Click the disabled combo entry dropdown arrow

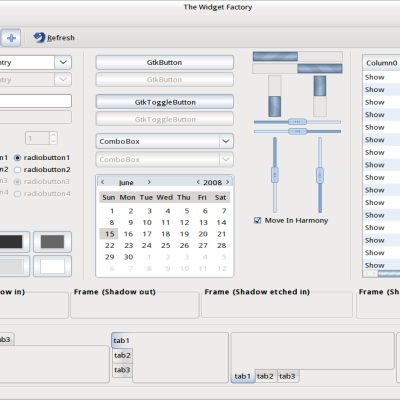63,80
